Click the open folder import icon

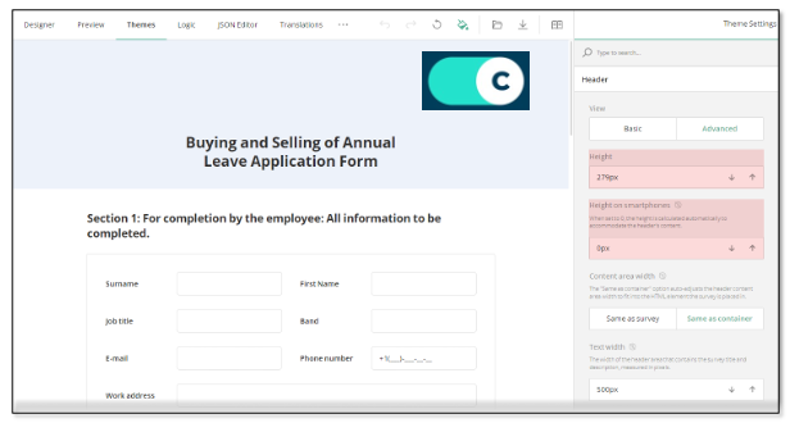(x=497, y=24)
